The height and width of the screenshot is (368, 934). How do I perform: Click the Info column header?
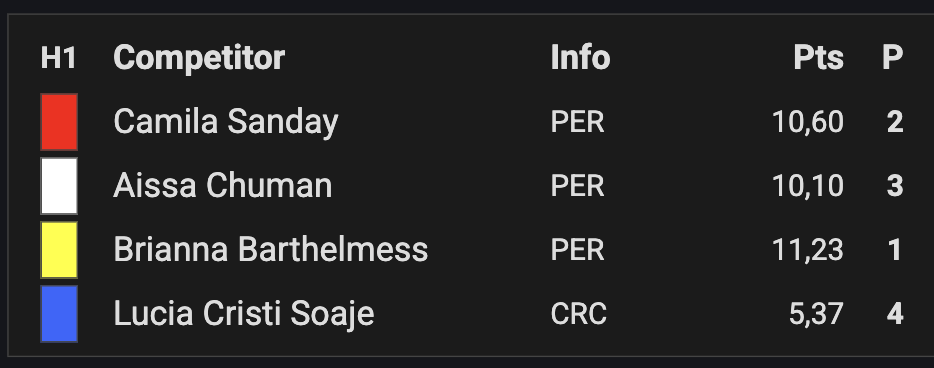(580, 58)
